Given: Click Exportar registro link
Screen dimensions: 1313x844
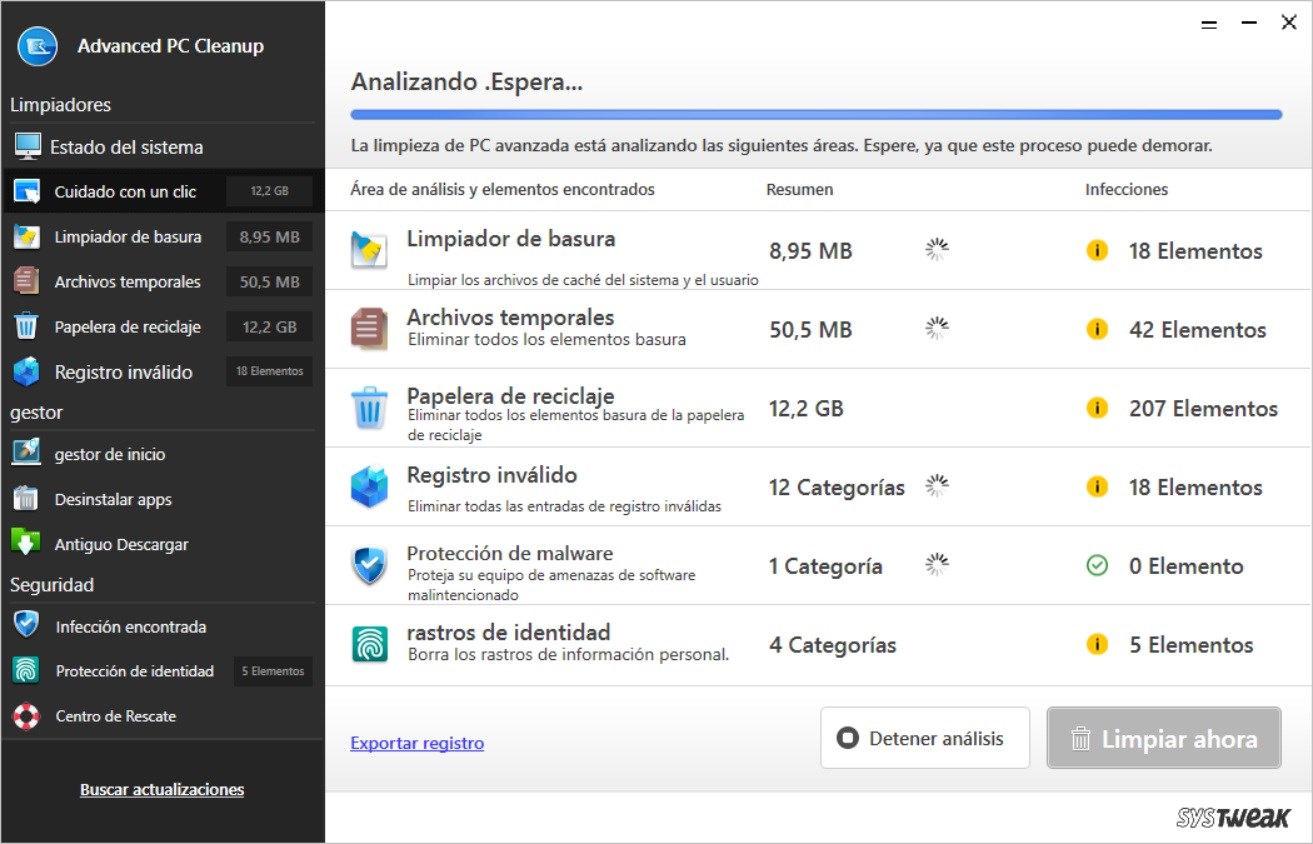Looking at the screenshot, I should coord(417,743).
